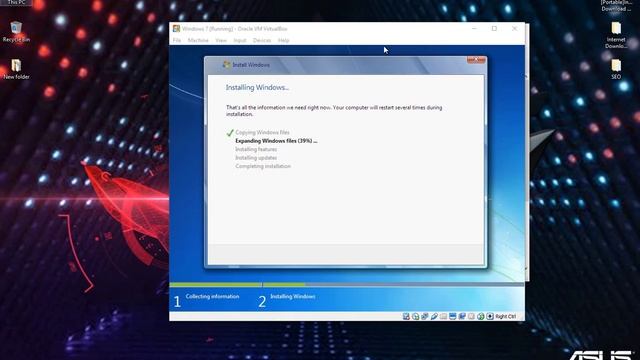
Task: Click step 1 Collecting information label
Action: point(212,297)
